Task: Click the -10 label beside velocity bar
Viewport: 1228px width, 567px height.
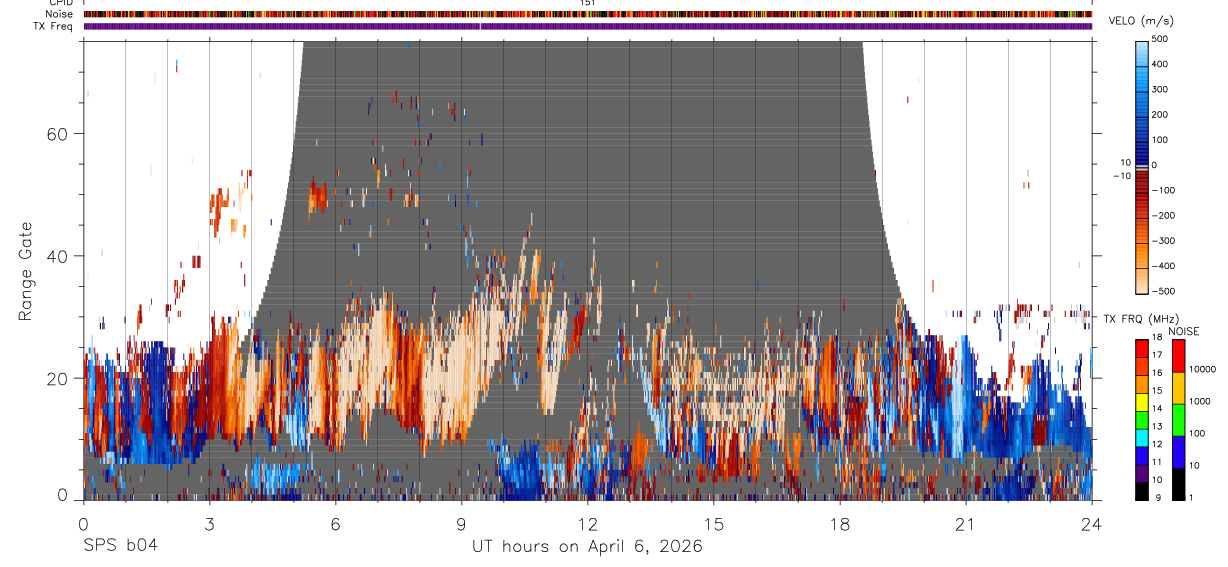Action: (x=1122, y=176)
